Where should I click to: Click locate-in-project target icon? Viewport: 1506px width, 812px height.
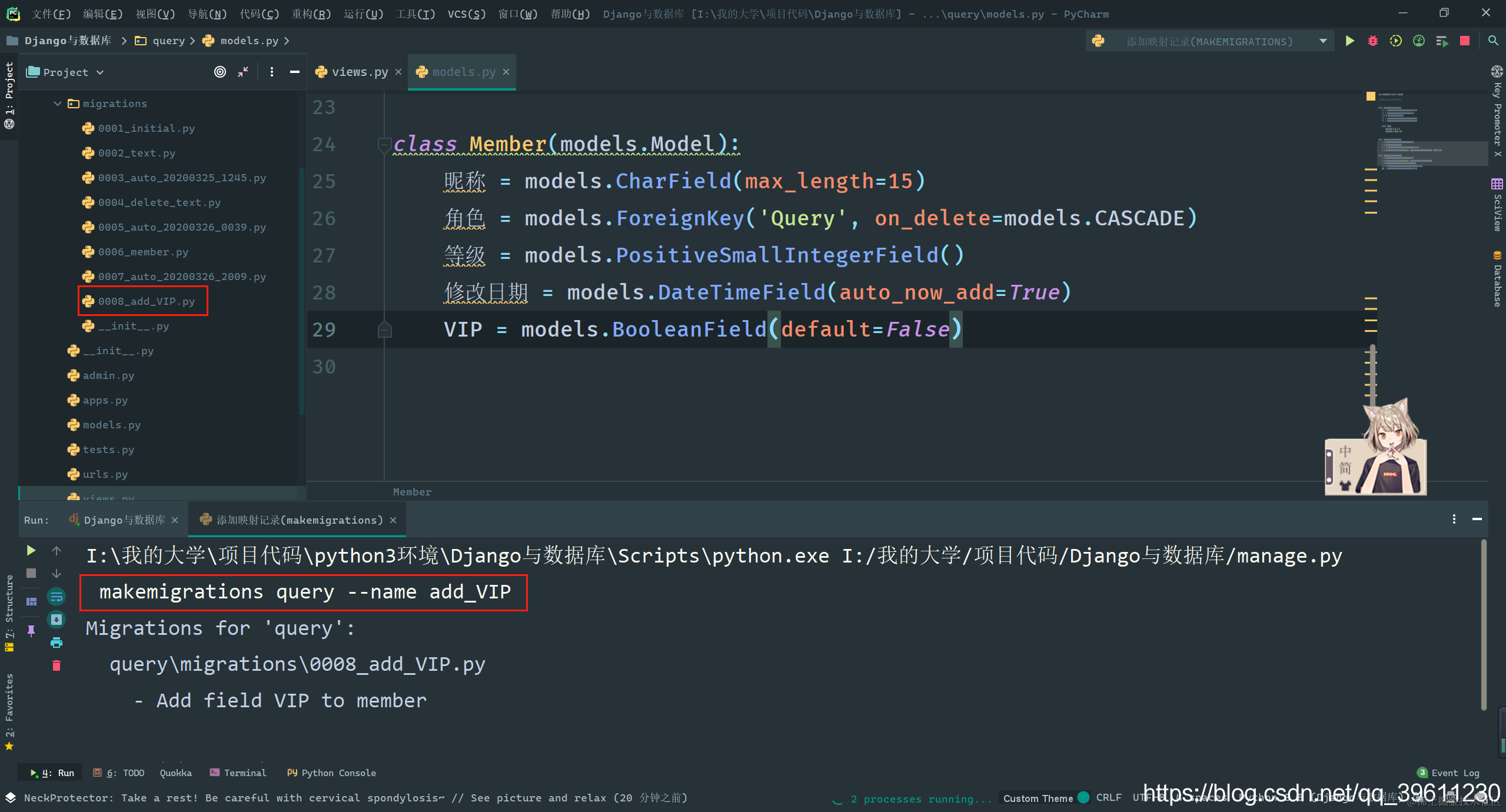click(220, 72)
